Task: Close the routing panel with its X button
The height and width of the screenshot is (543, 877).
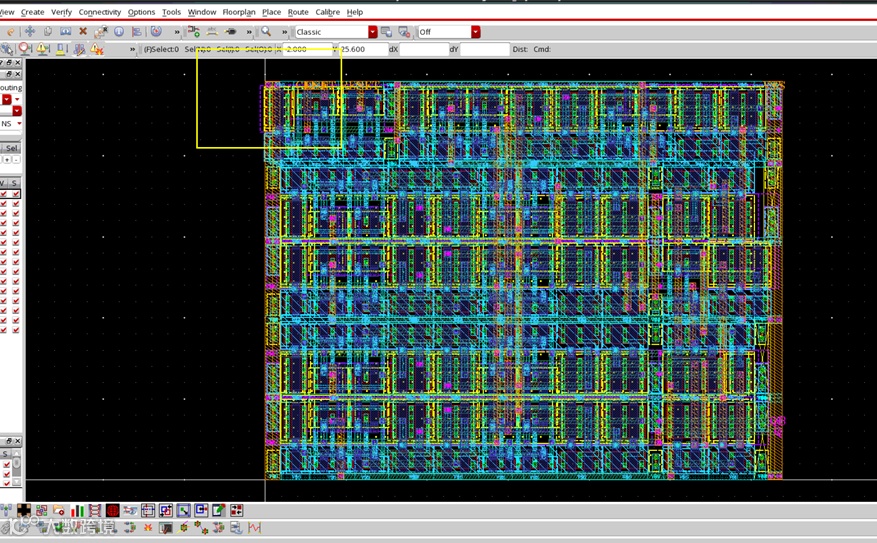Action: [17, 74]
